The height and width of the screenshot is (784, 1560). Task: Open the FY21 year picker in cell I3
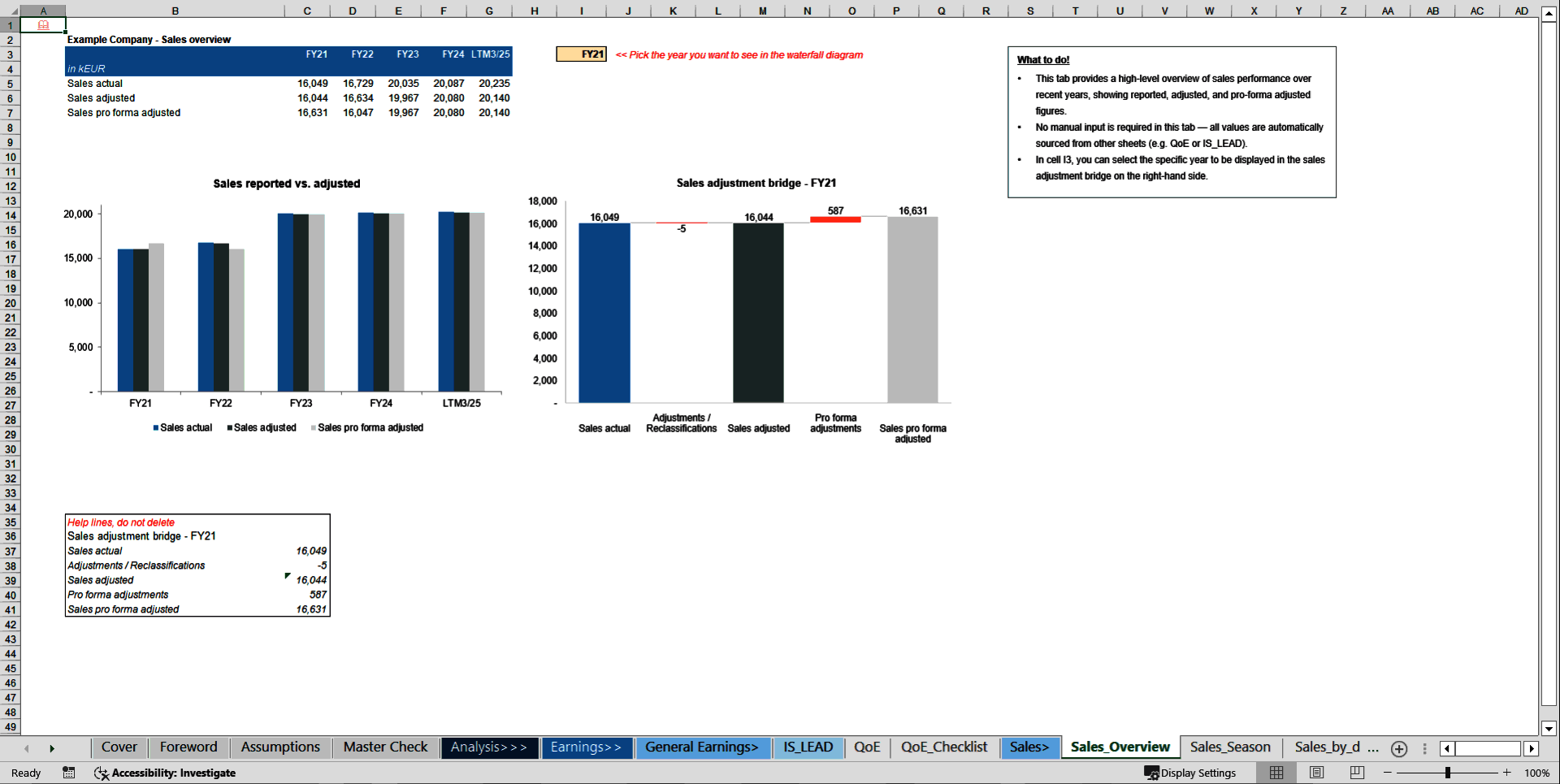tap(582, 54)
